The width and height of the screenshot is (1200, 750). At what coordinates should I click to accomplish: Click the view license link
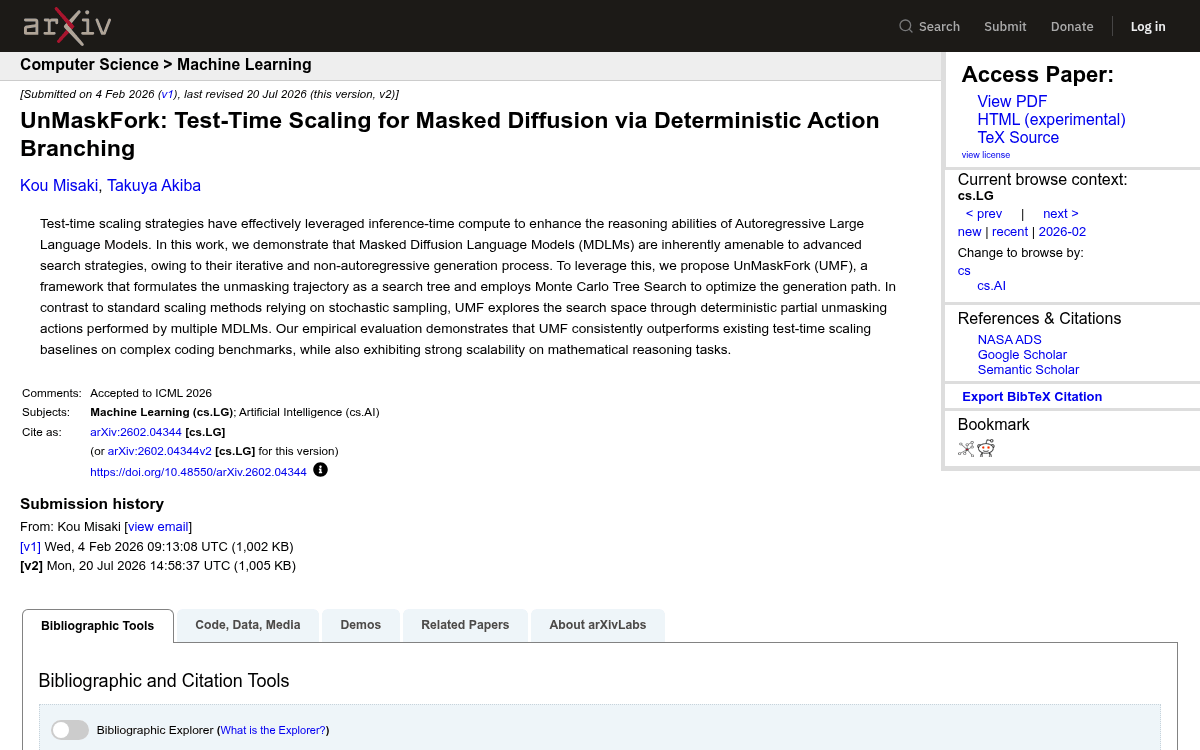tap(986, 155)
